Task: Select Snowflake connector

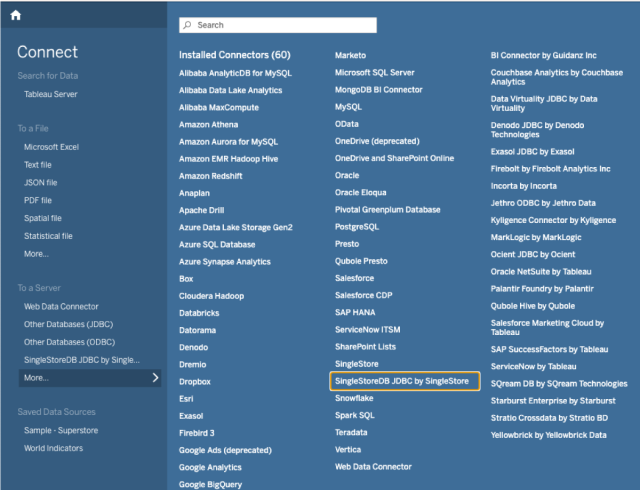Action: [x=354, y=399]
